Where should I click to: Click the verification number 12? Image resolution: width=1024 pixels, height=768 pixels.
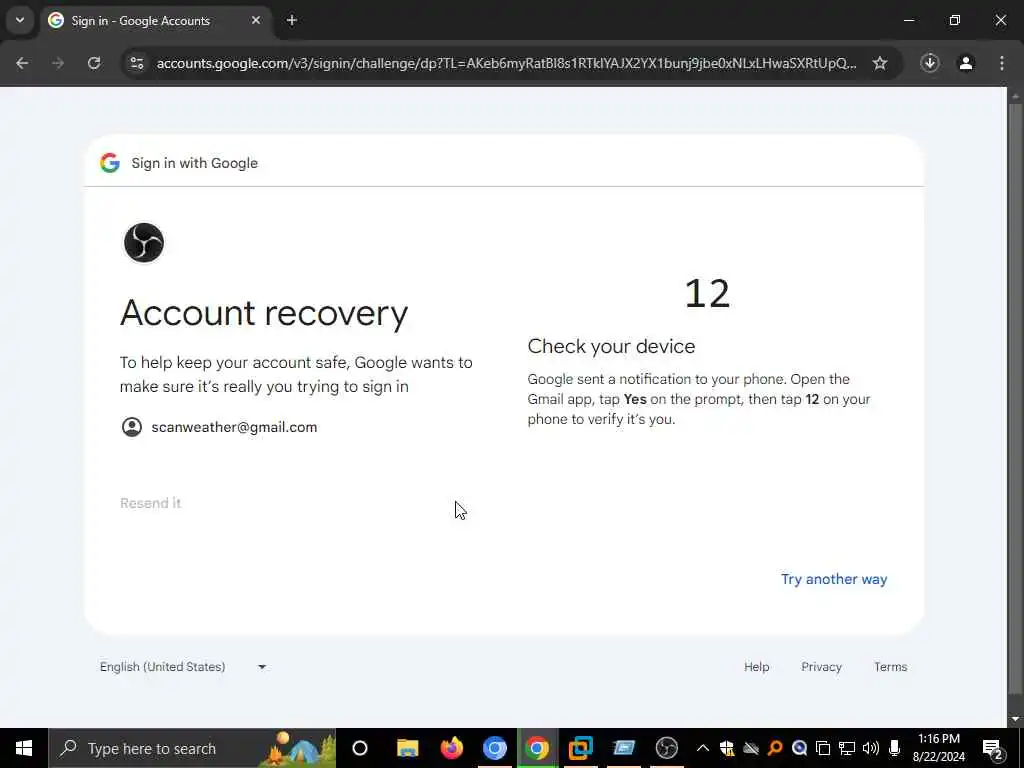tap(707, 294)
